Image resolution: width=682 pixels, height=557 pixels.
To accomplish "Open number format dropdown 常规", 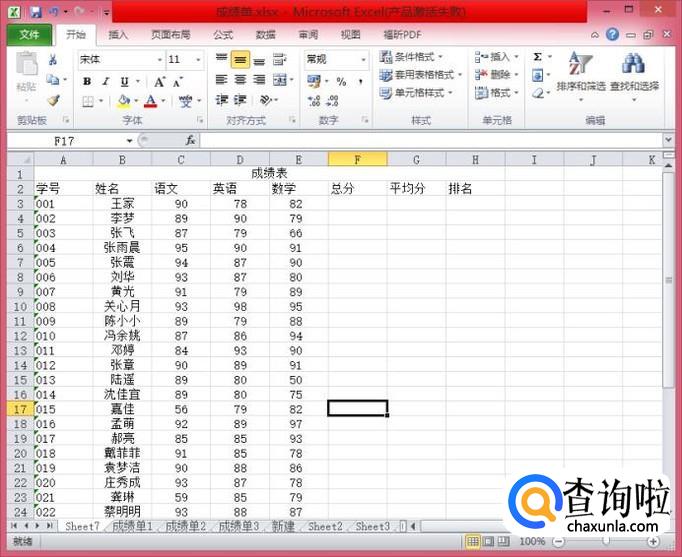I will tap(364, 60).
